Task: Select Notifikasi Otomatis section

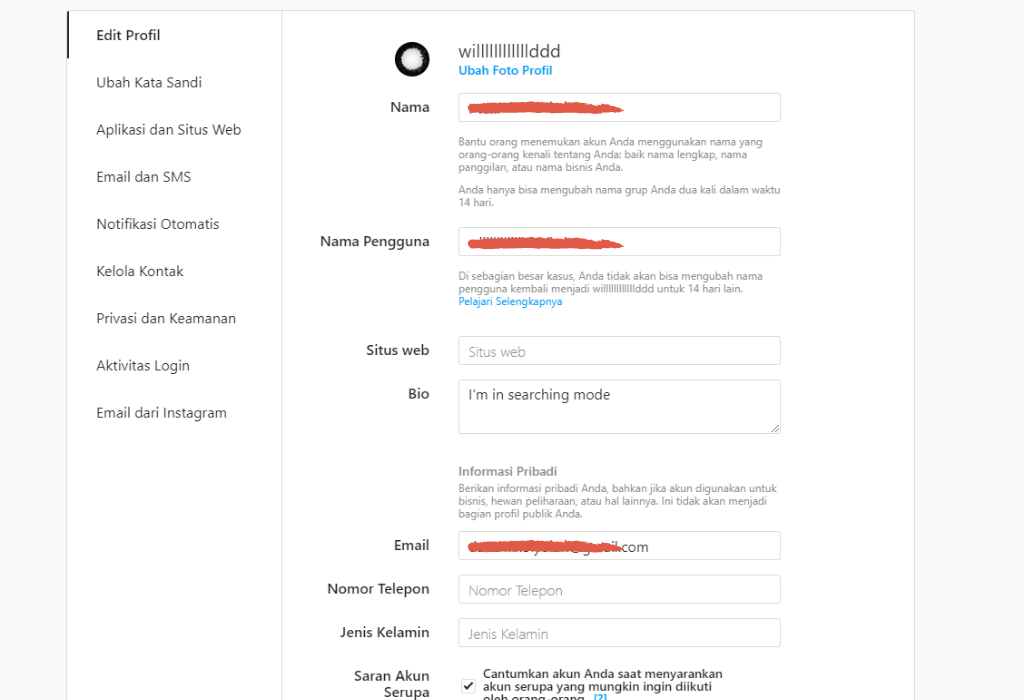Action: [x=157, y=224]
